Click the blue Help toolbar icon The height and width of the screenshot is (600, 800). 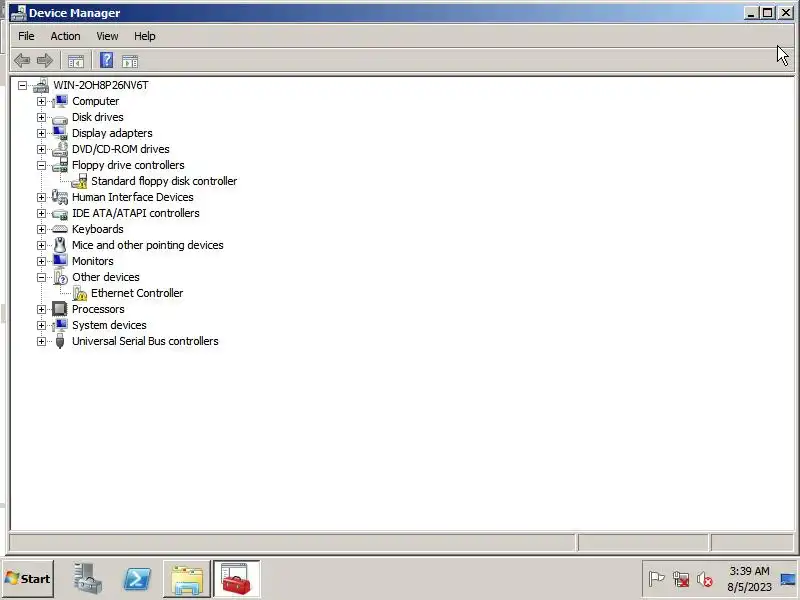point(106,60)
